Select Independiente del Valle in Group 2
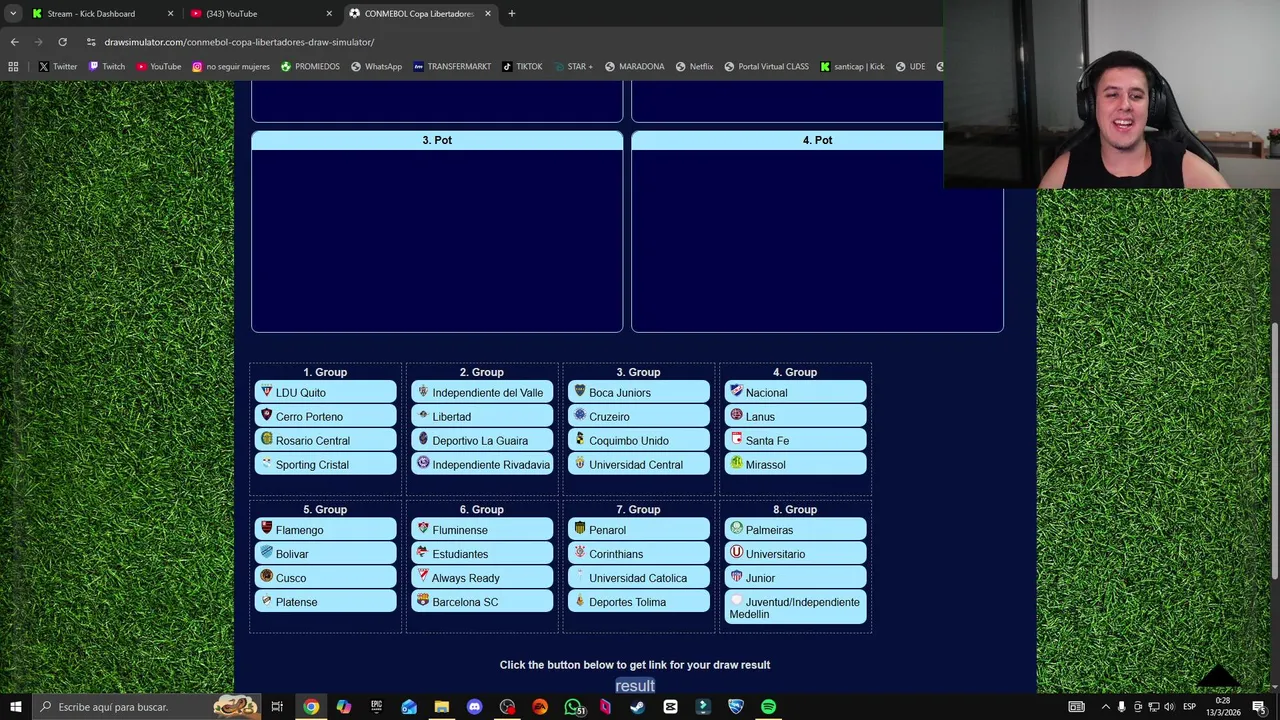This screenshot has height=720, width=1280. tap(482, 392)
